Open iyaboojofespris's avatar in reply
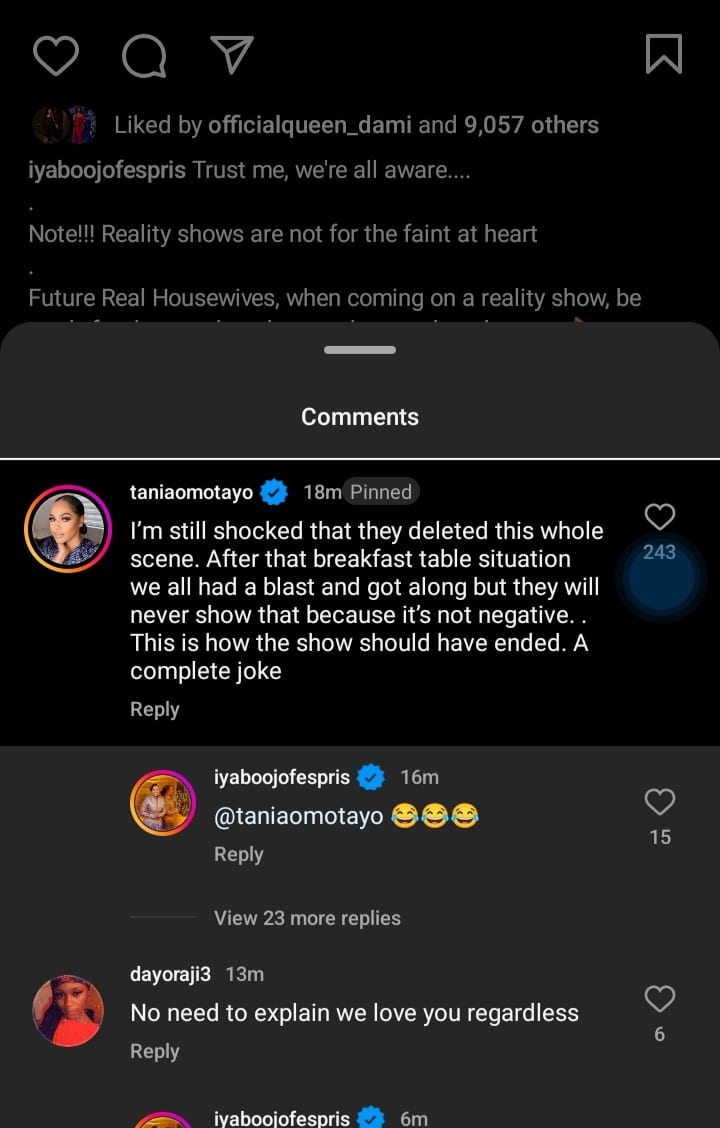 point(163,803)
